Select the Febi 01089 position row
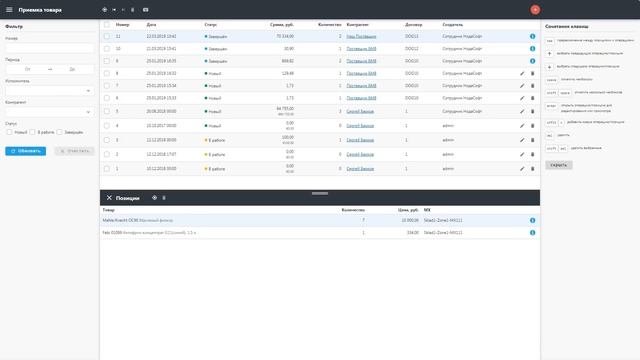640x360 pixels. tap(320, 233)
